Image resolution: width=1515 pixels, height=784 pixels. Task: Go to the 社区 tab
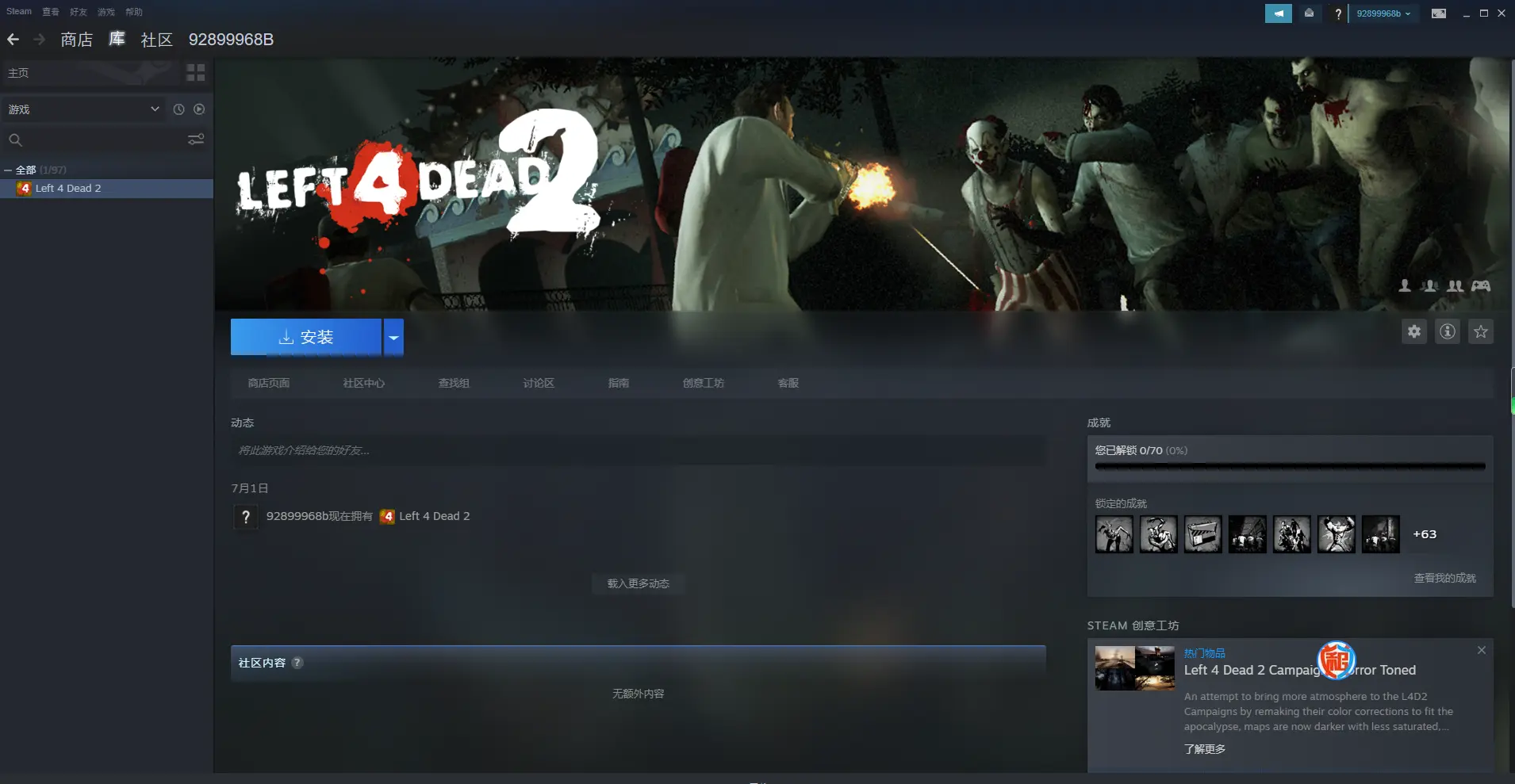pos(156,40)
